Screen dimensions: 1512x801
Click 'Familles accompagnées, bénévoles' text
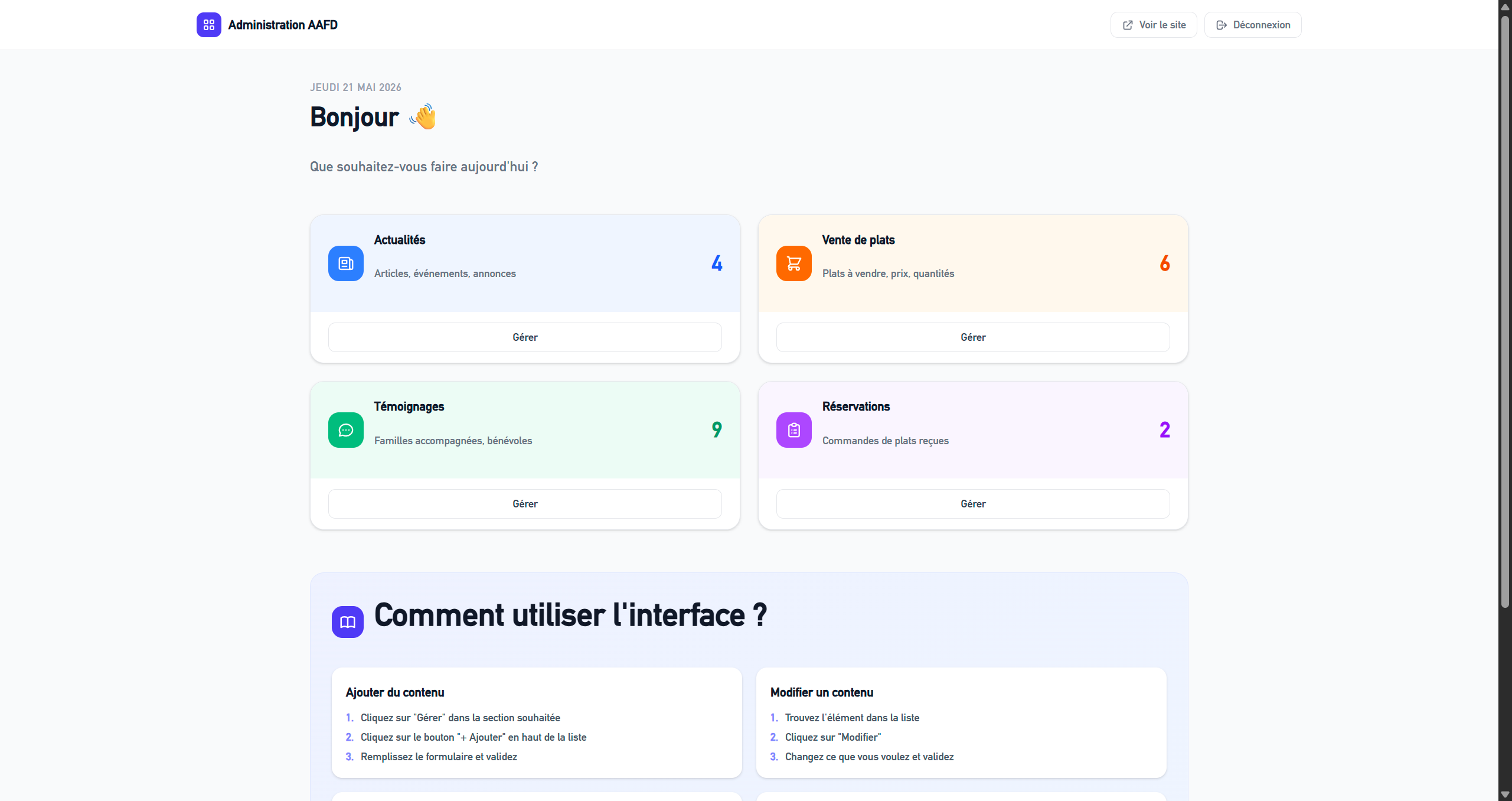[x=453, y=441]
